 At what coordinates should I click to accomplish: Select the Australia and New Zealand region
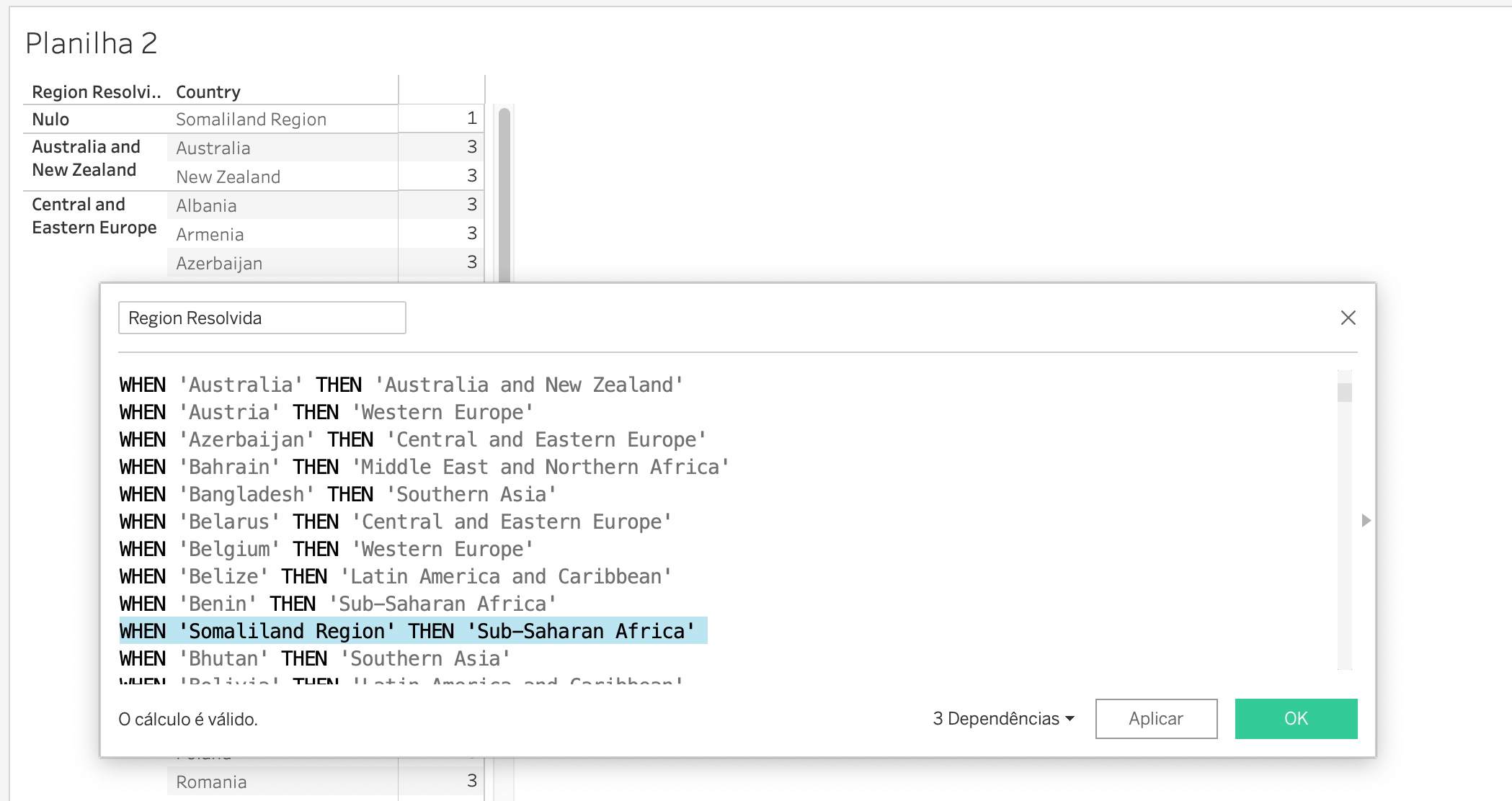click(85, 158)
